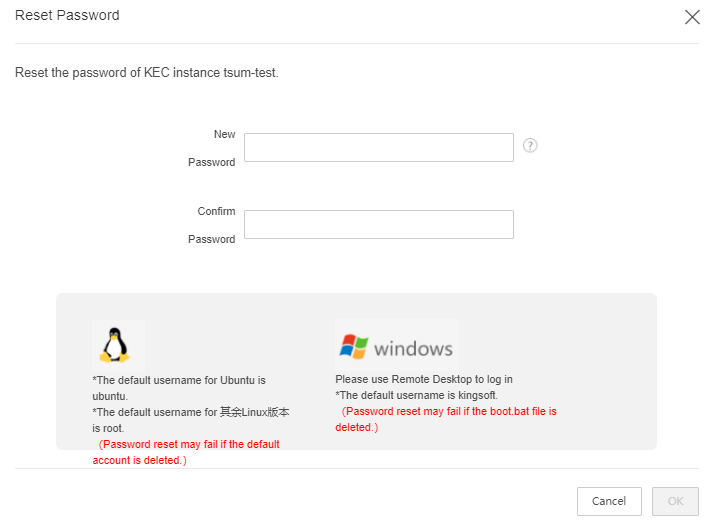The image size is (716, 527).
Task: Select the 'KEC instance tsum-test' description text
Action: pos(211,73)
